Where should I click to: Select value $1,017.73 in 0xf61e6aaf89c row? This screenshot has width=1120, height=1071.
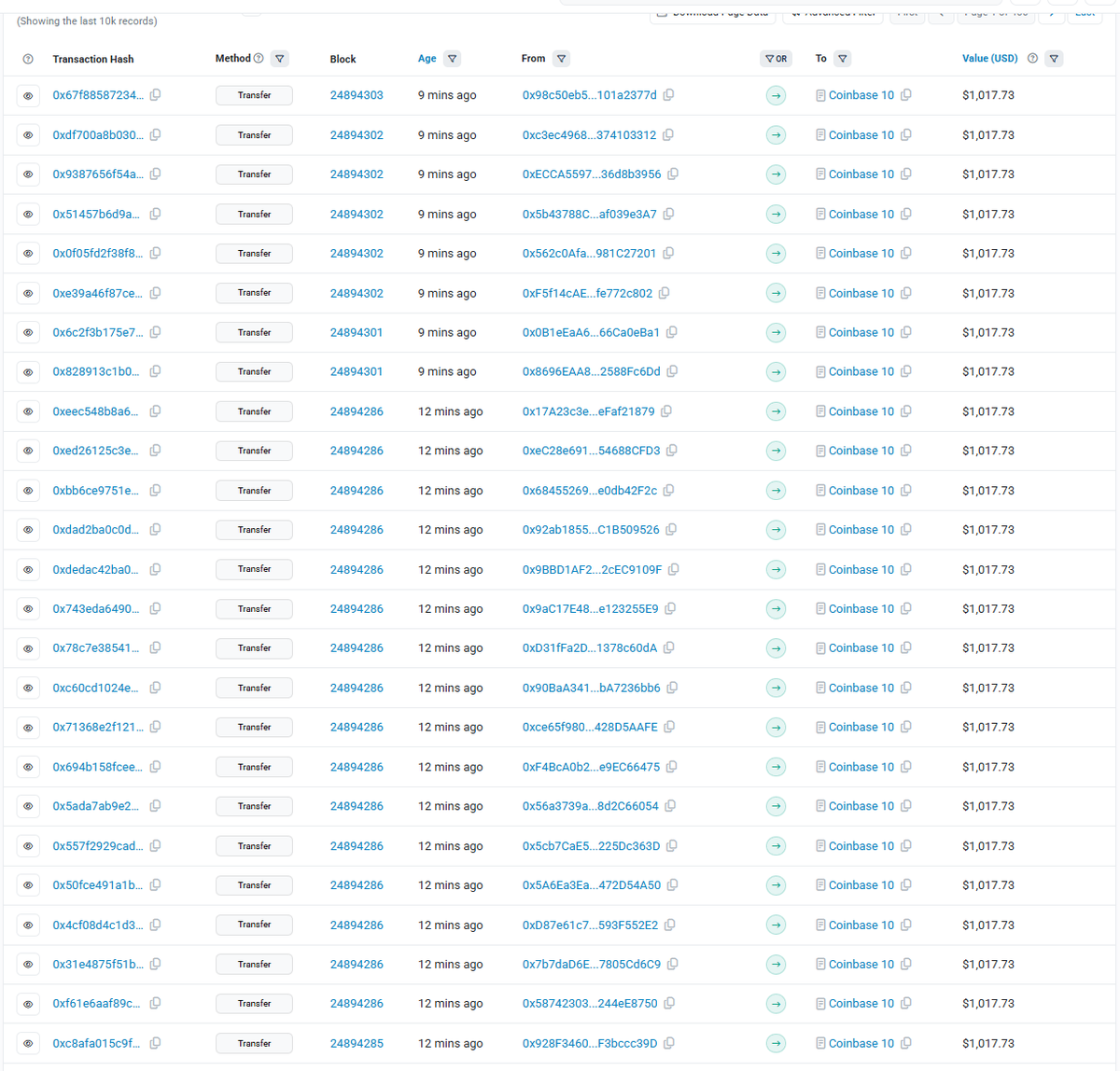point(988,1004)
